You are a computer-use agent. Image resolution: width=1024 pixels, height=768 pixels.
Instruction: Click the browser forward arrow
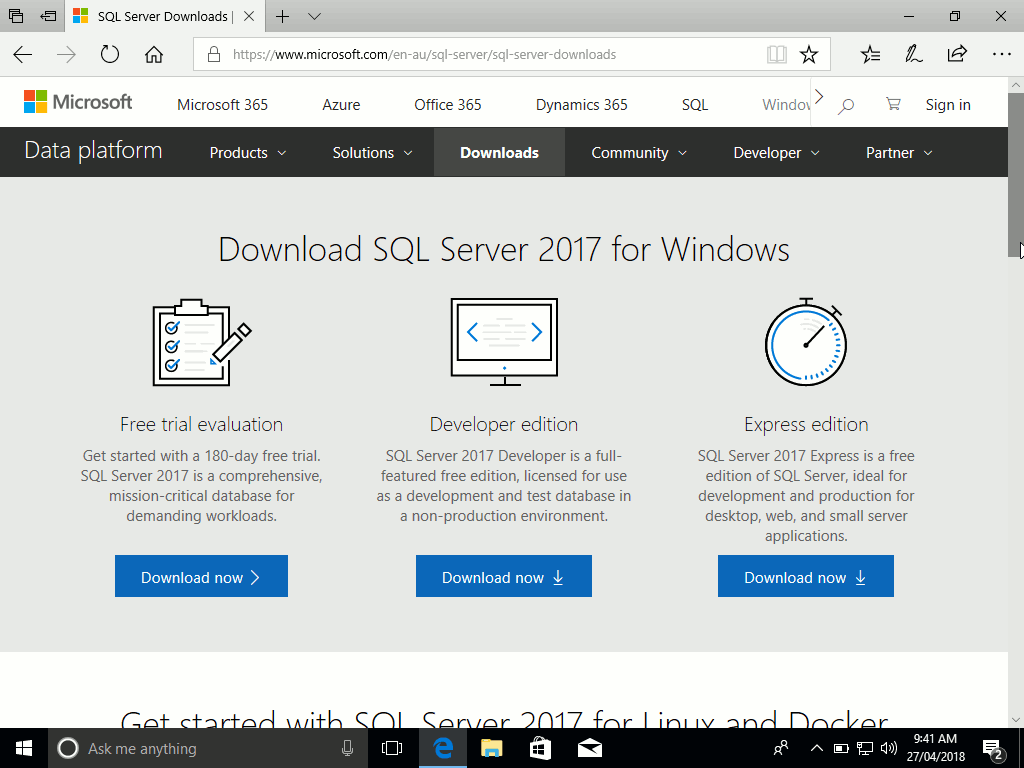(x=66, y=54)
